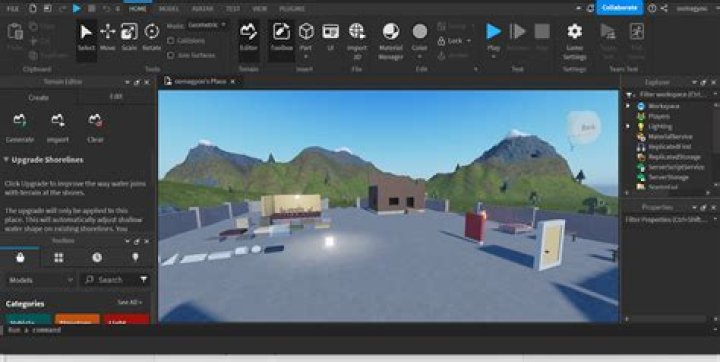
Task: Open the Lock dropdown arrow
Action: (469, 41)
